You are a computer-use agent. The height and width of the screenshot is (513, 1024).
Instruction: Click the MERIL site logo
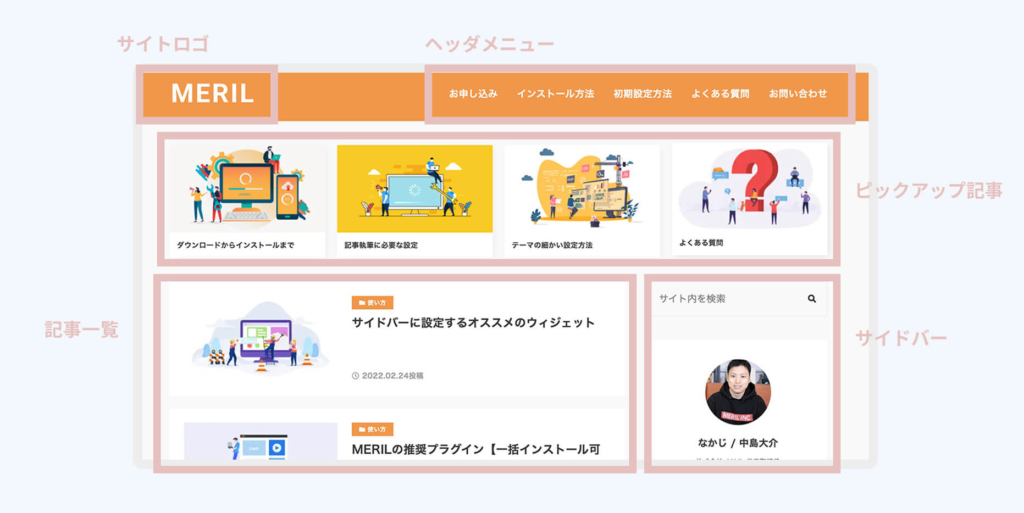[212, 94]
